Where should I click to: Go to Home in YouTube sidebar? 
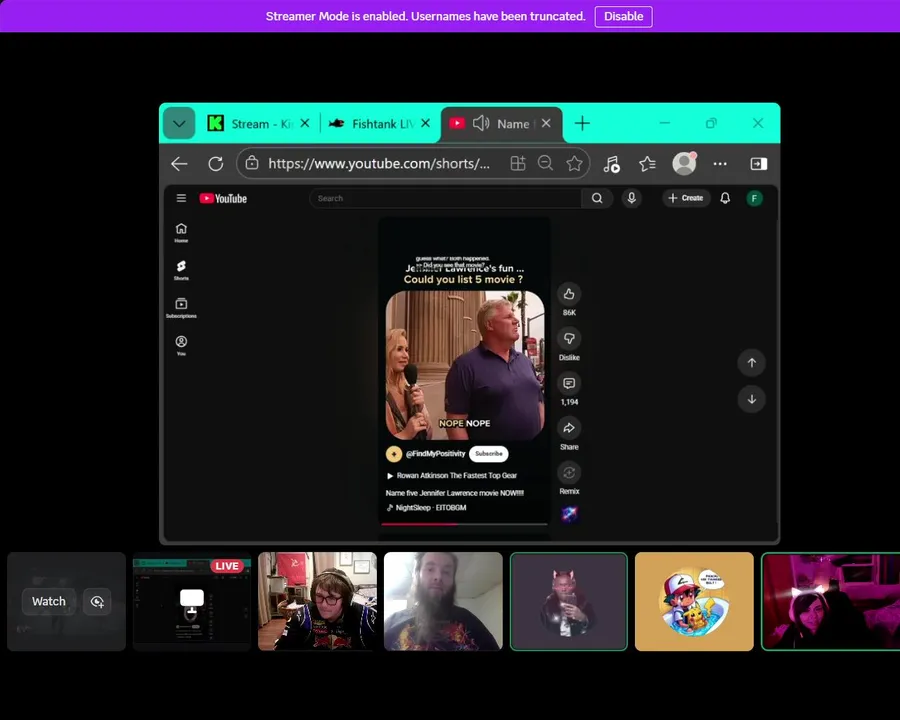(x=181, y=233)
